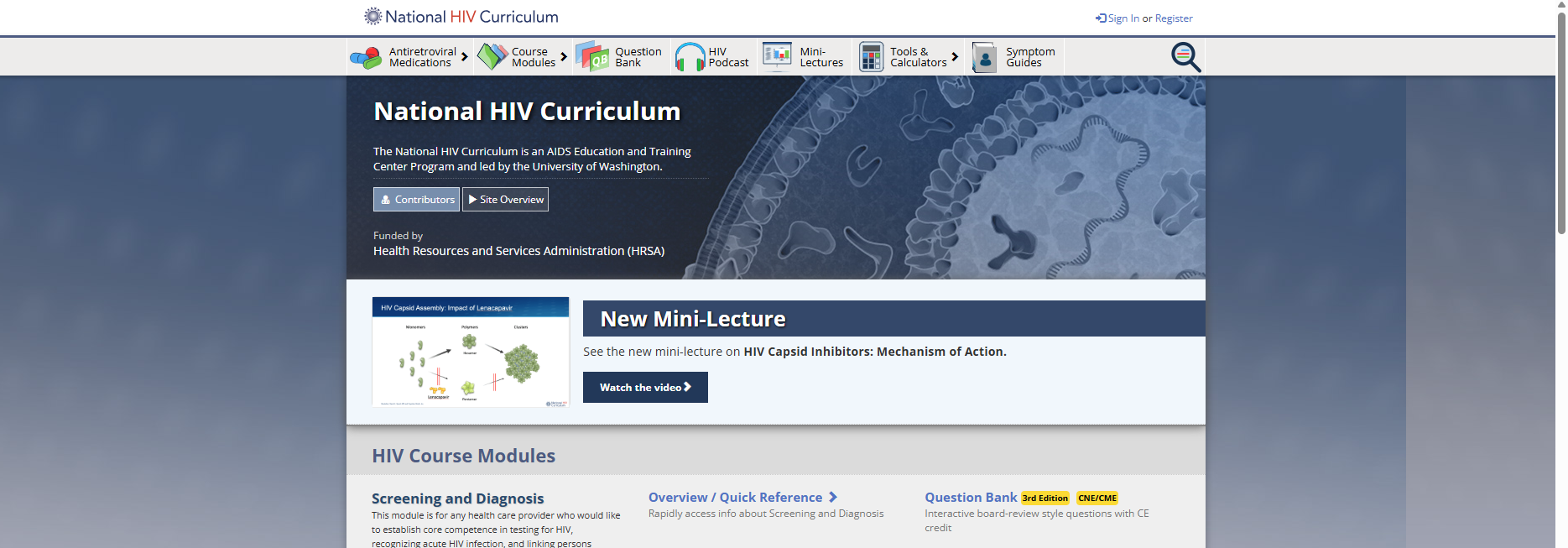Open the Course Modules menu

[524, 57]
